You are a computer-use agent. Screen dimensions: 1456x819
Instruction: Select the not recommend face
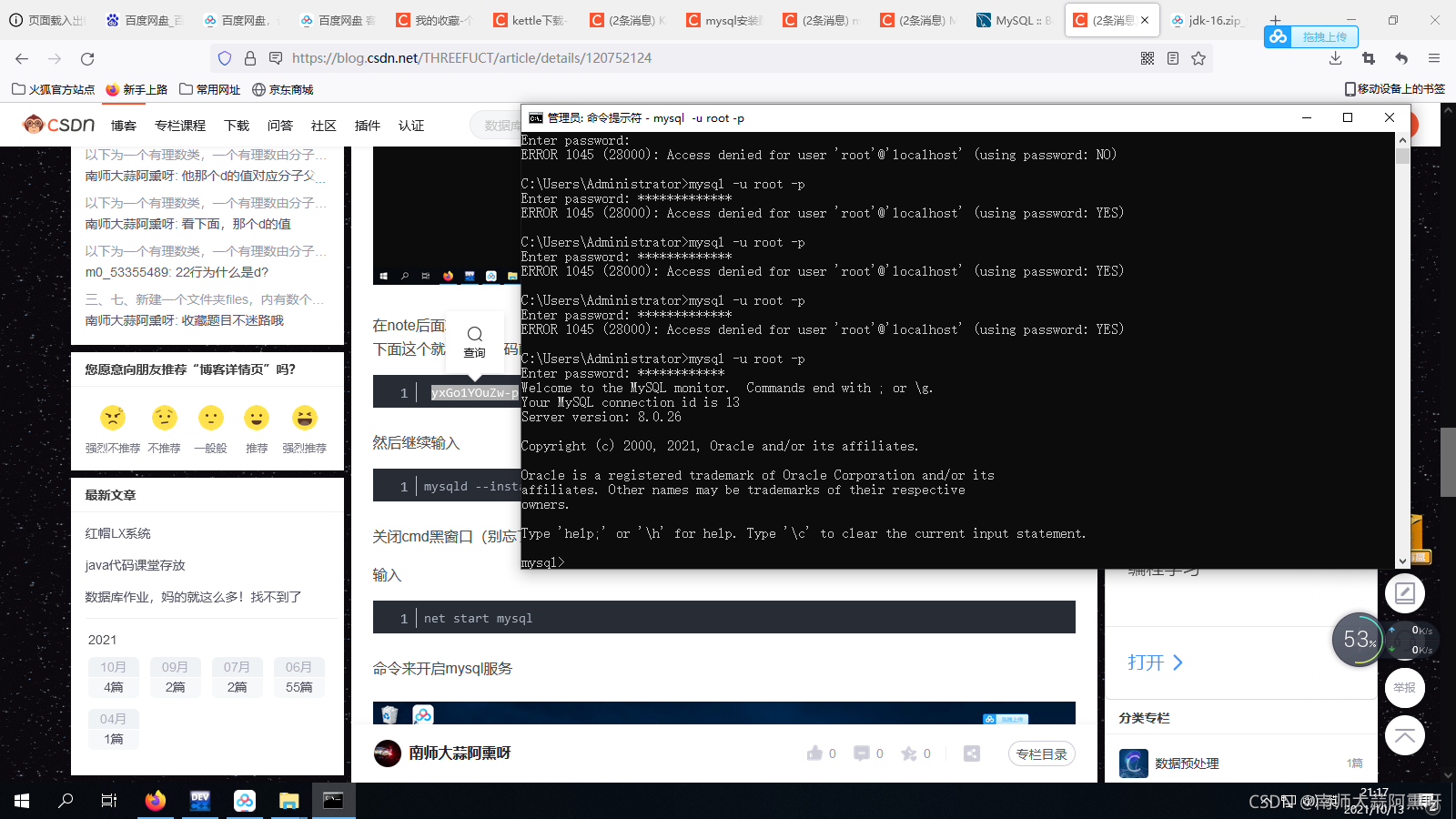coord(165,418)
